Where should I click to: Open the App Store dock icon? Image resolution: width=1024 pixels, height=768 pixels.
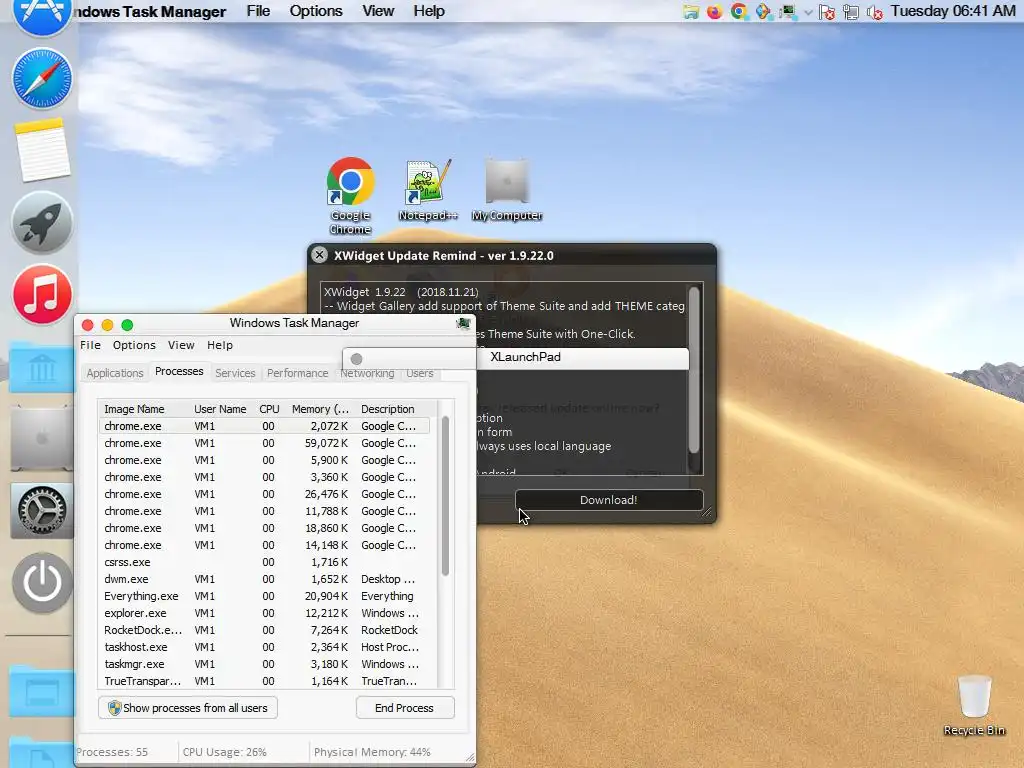pyautogui.click(x=42, y=14)
